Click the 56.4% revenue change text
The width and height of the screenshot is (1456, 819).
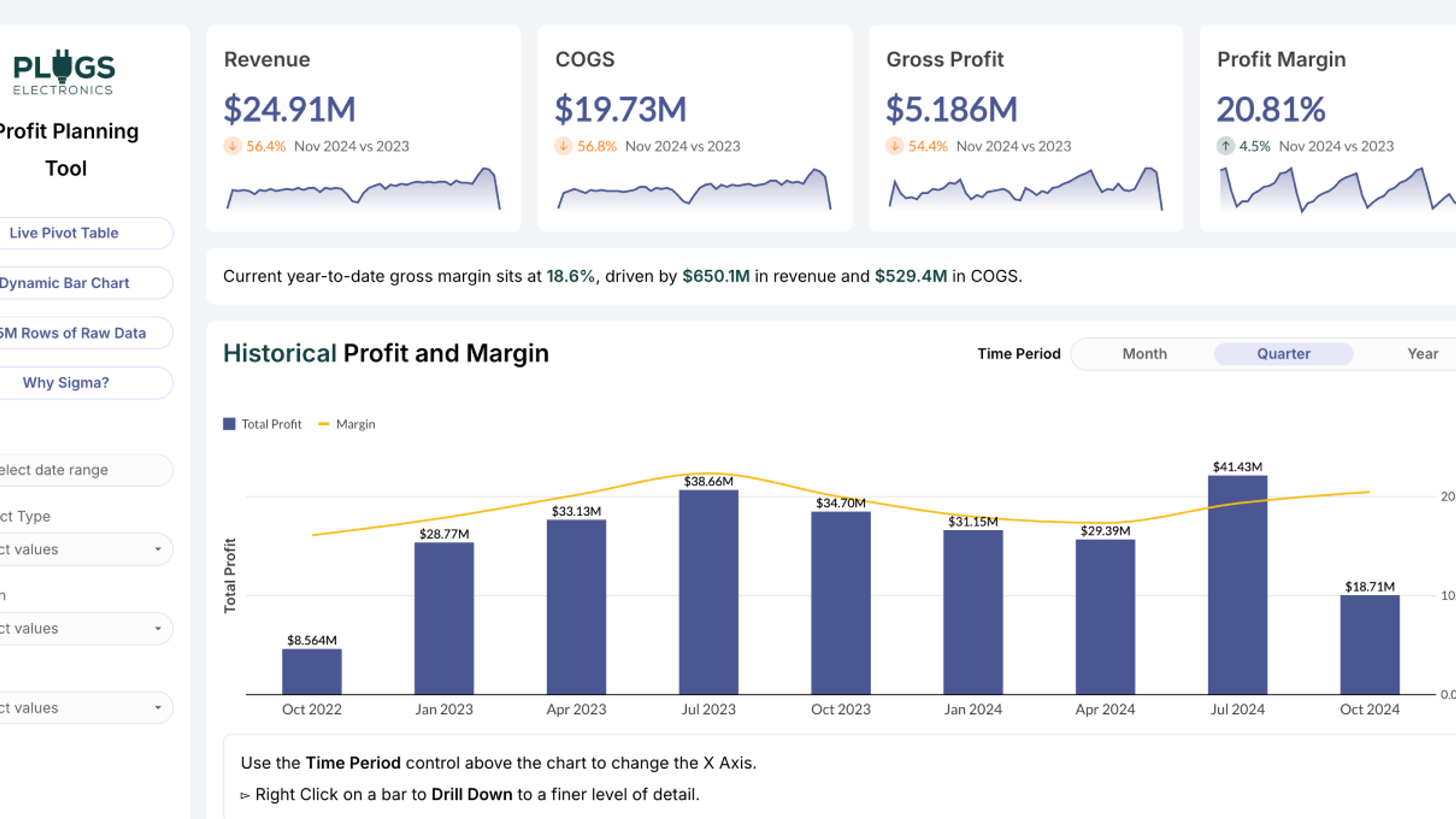click(x=266, y=146)
